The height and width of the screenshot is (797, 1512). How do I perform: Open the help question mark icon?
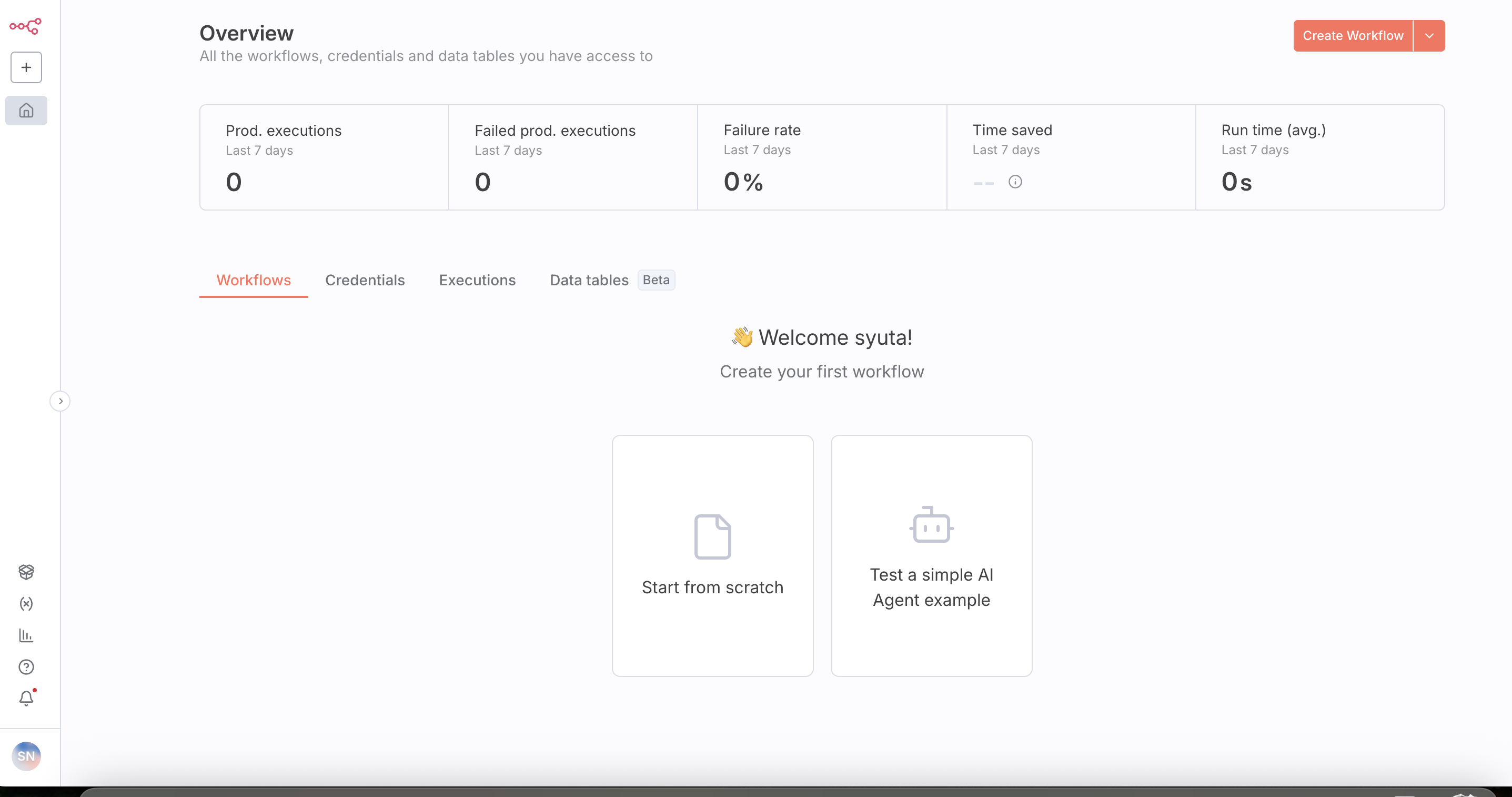[x=26, y=667]
